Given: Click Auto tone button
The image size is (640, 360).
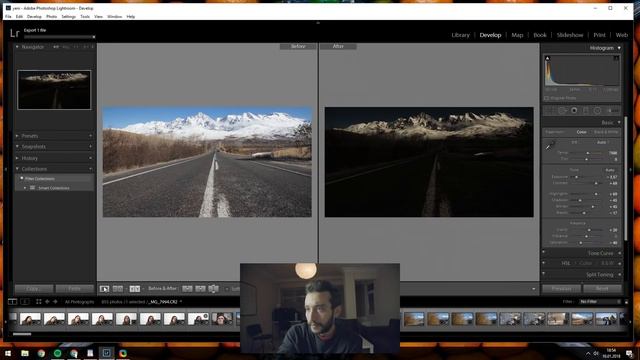Looking at the screenshot, I should click(x=610, y=170).
